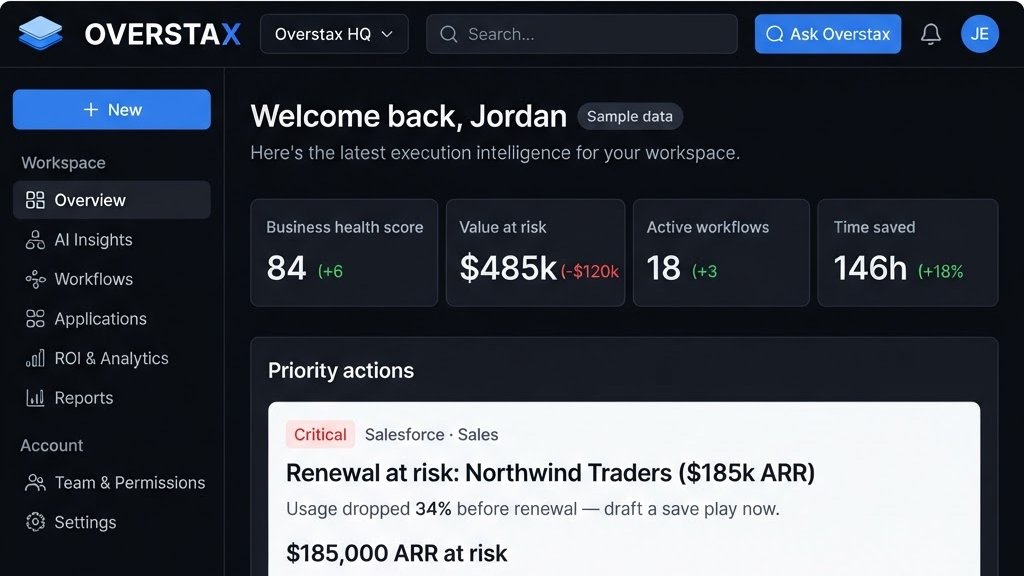1024x576 pixels.
Task: Open Ask Overstax assistant
Action: (x=827, y=34)
